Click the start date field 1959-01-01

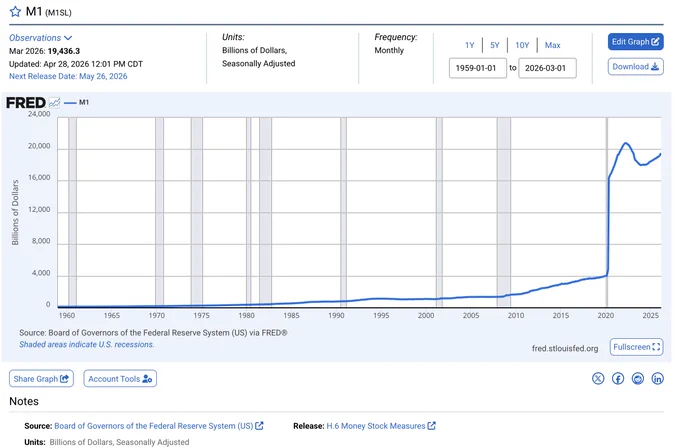click(477, 68)
